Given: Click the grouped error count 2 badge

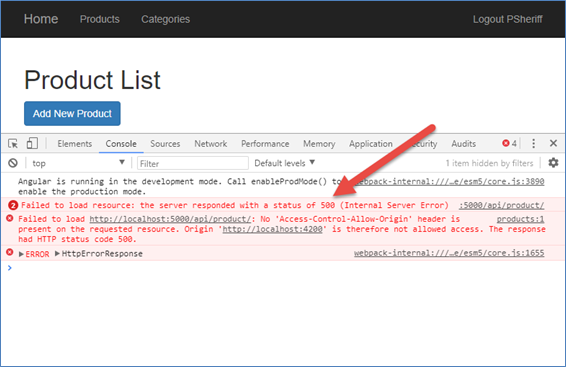Looking at the screenshot, I should pyautogui.click(x=13, y=205).
